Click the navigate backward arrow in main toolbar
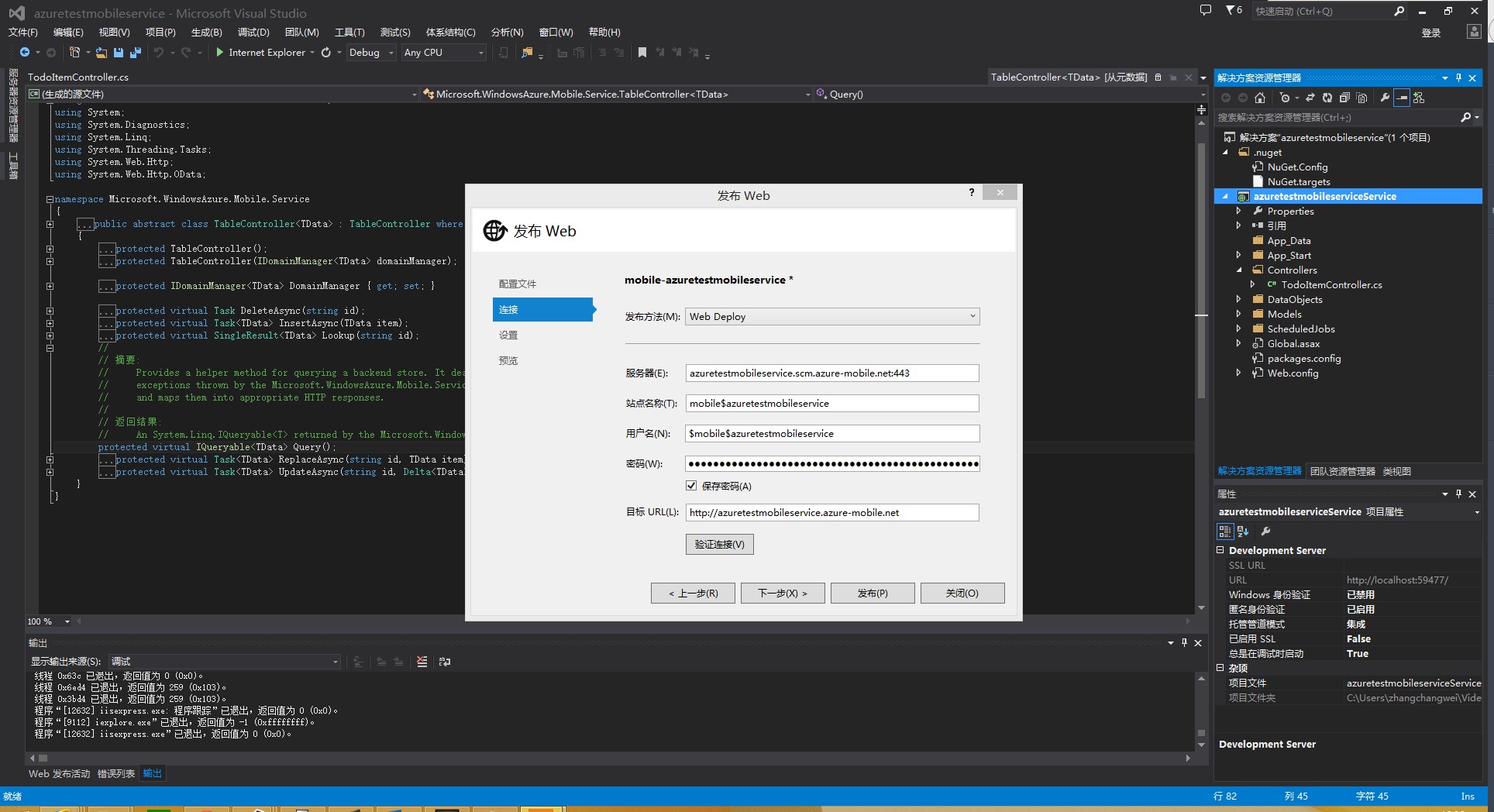 click(x=25, y=53)
